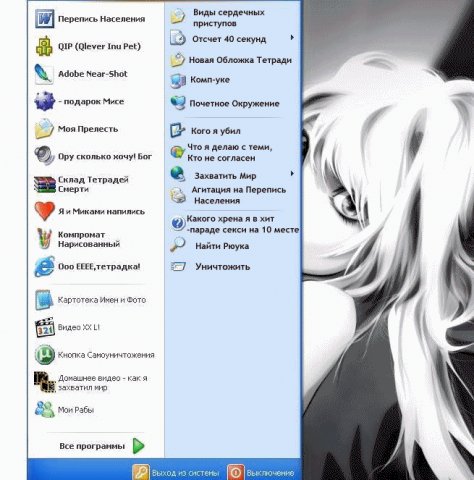Open the clapperboard icon Видео XX LI
The width and height of the screenshot is (474, 480).
[x=45, y=327]
